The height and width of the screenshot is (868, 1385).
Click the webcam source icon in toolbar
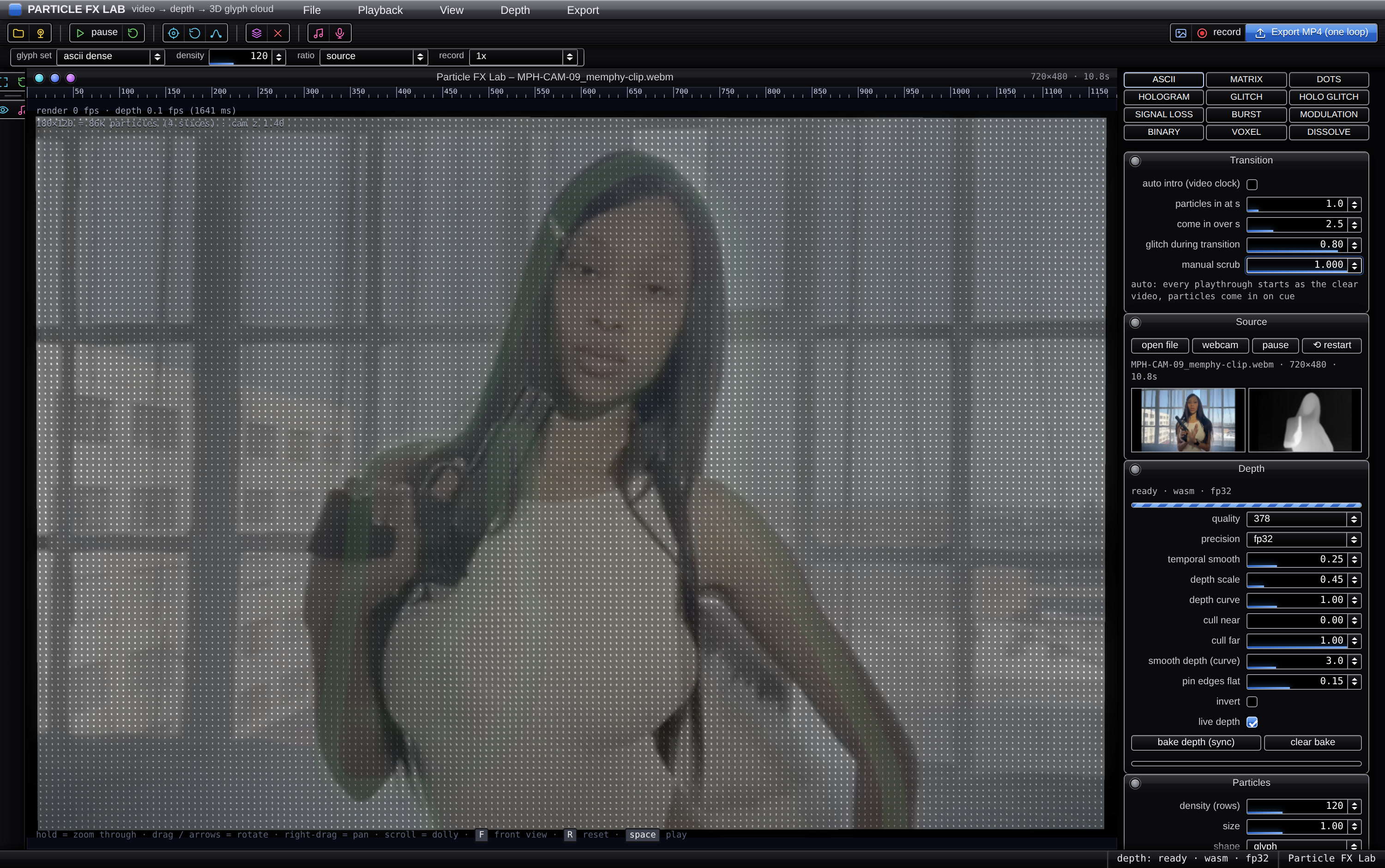point(41,33)
